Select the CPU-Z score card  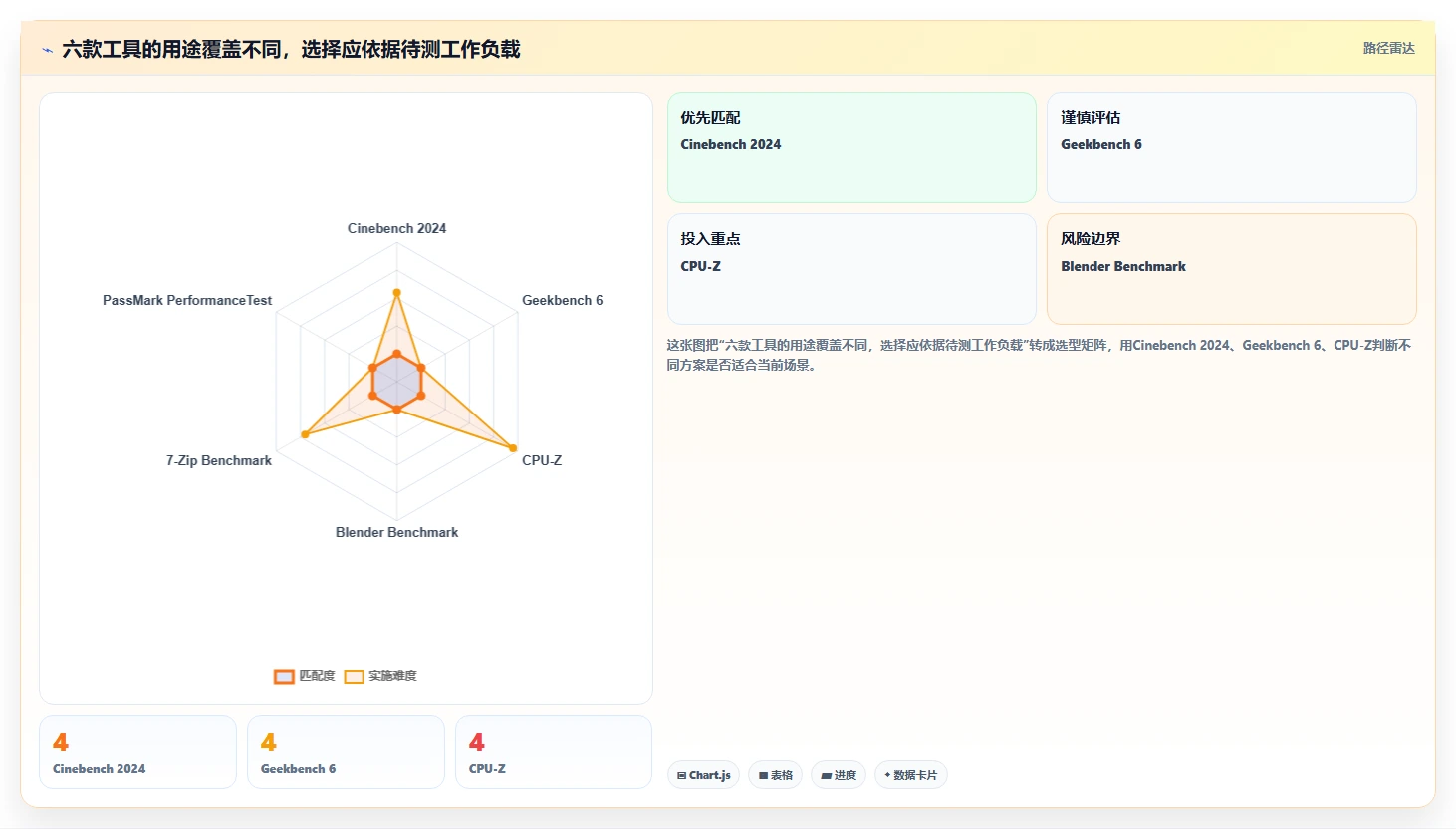554,752
